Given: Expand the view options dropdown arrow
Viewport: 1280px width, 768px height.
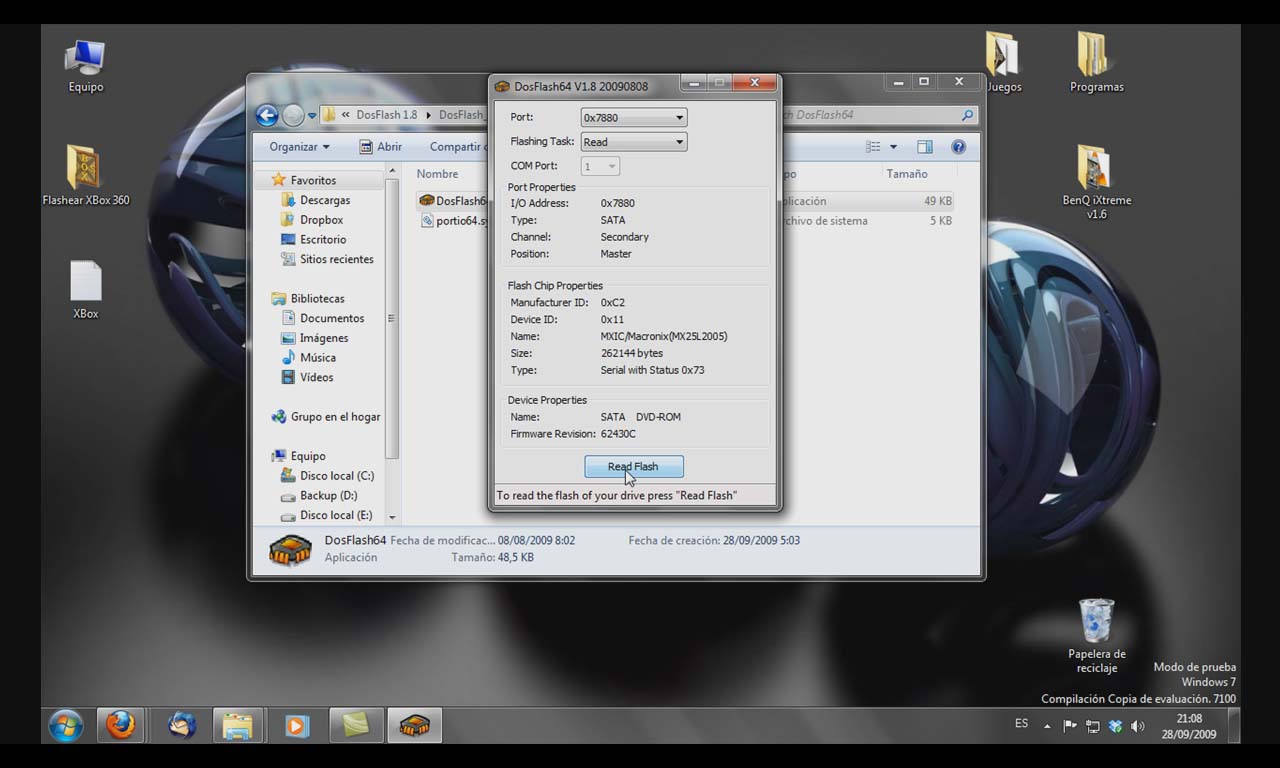Looking at the screenshot, I should coord(893,147).
